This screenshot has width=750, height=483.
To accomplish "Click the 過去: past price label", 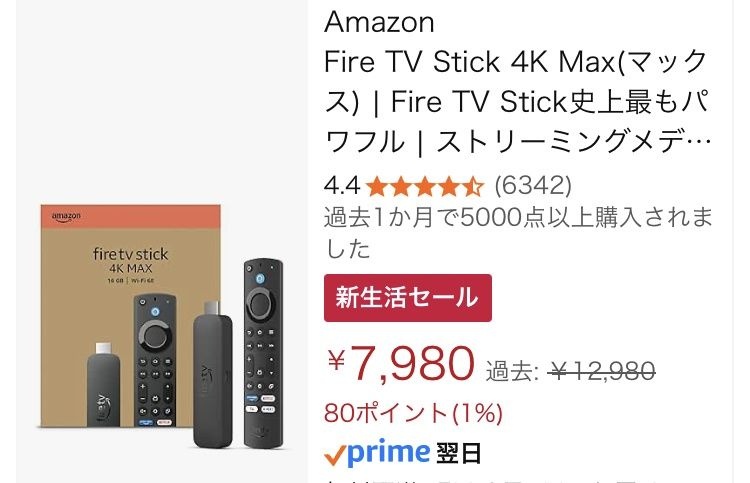I will point(512,371).
